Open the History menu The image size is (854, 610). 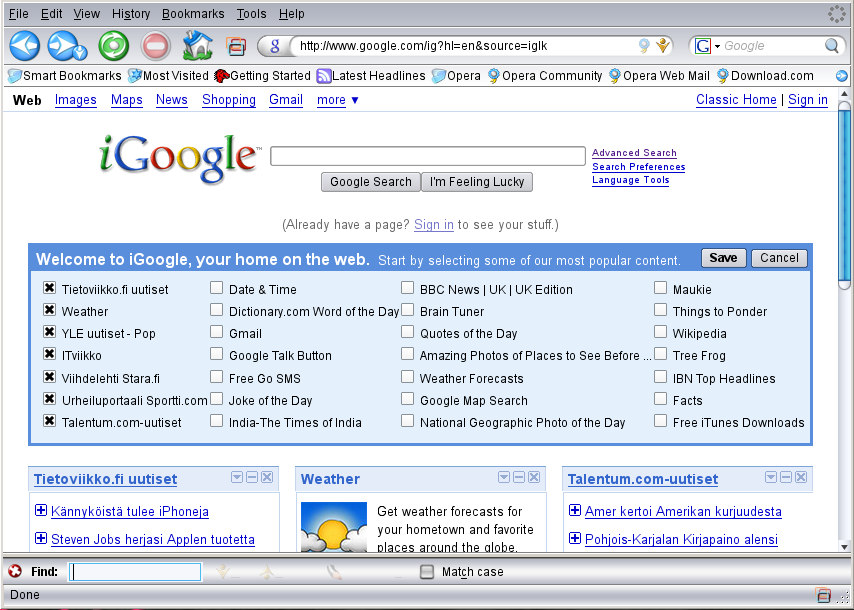[x=131, y=14]
